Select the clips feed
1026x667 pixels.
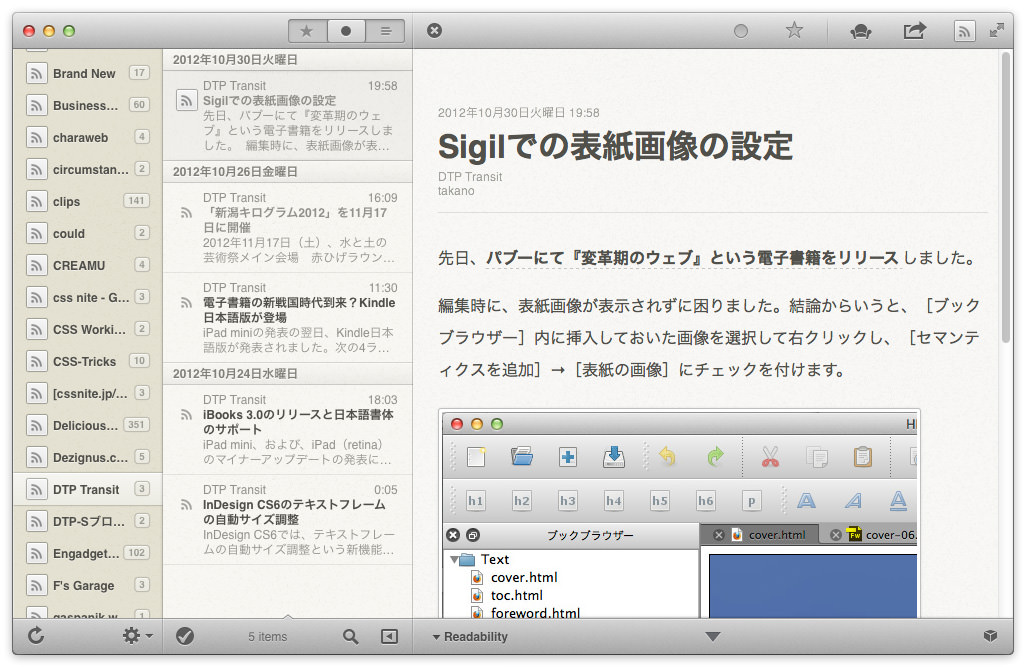[x=88, y=202]
